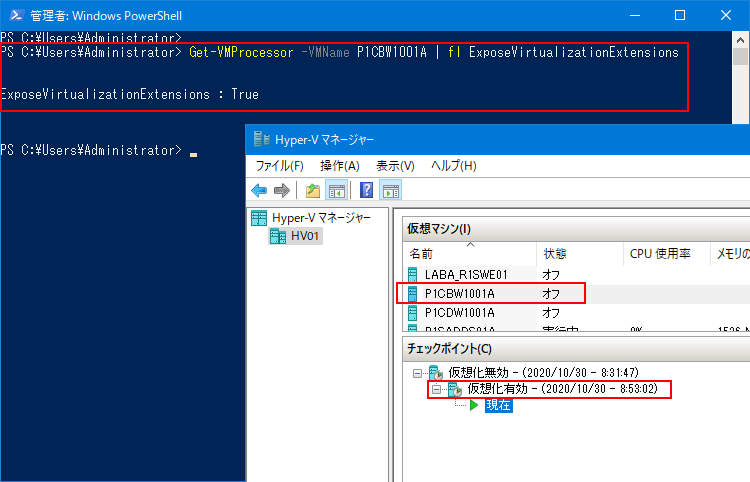Minimize the PowerShell window
750x482 pixels.
pyautogui.click(x=635, y=15)
